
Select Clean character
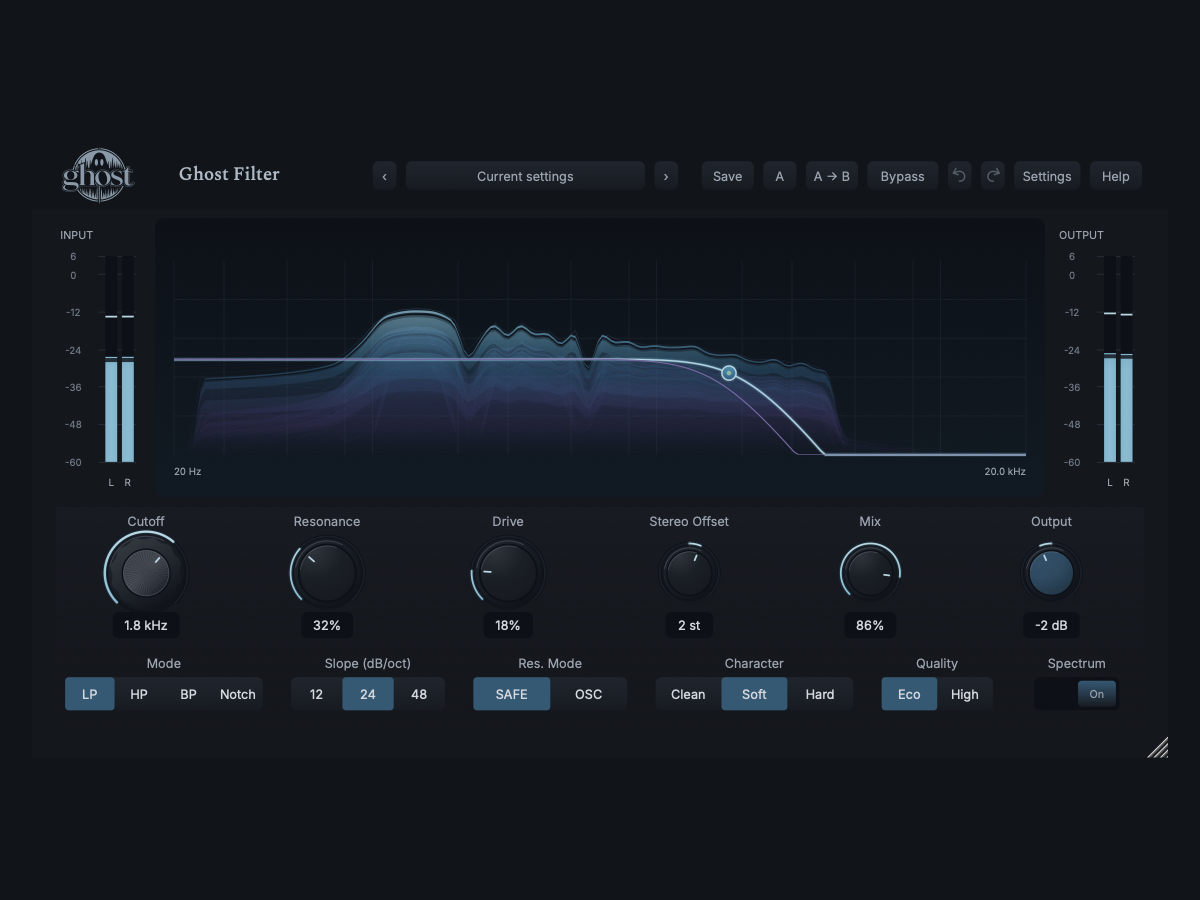688,694
